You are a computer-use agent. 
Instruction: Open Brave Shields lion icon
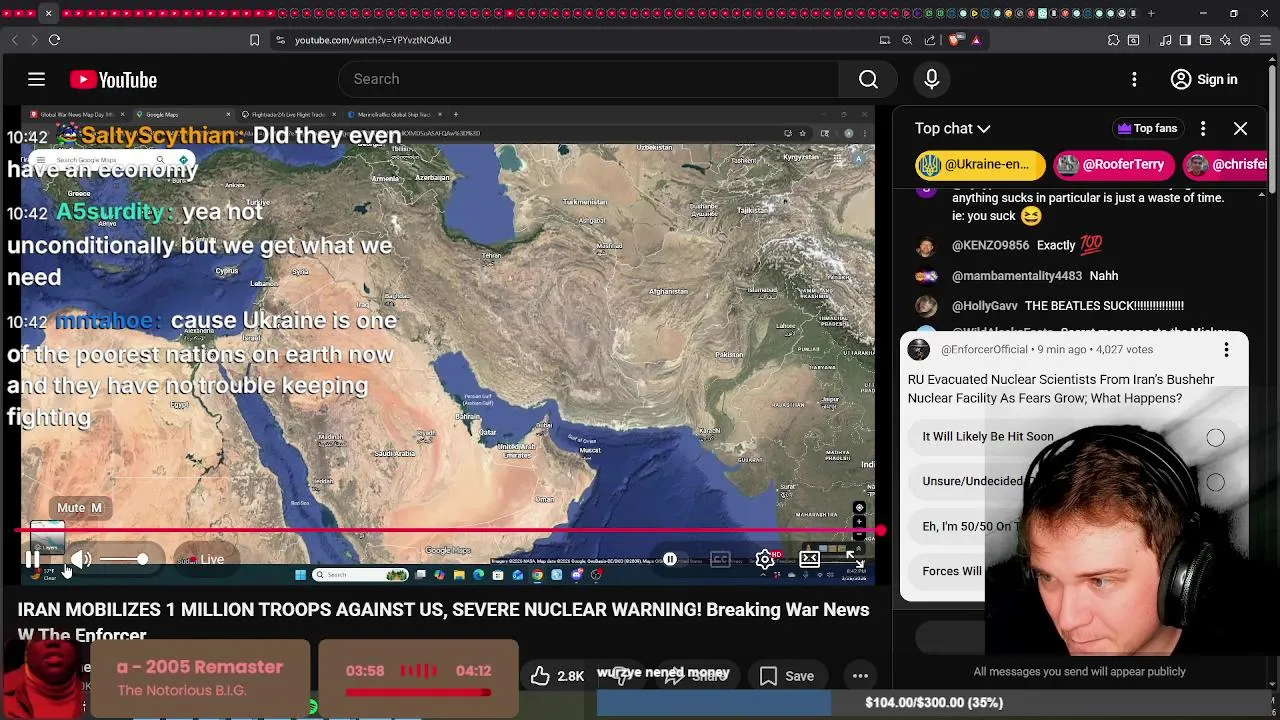[x=955, y=40]
